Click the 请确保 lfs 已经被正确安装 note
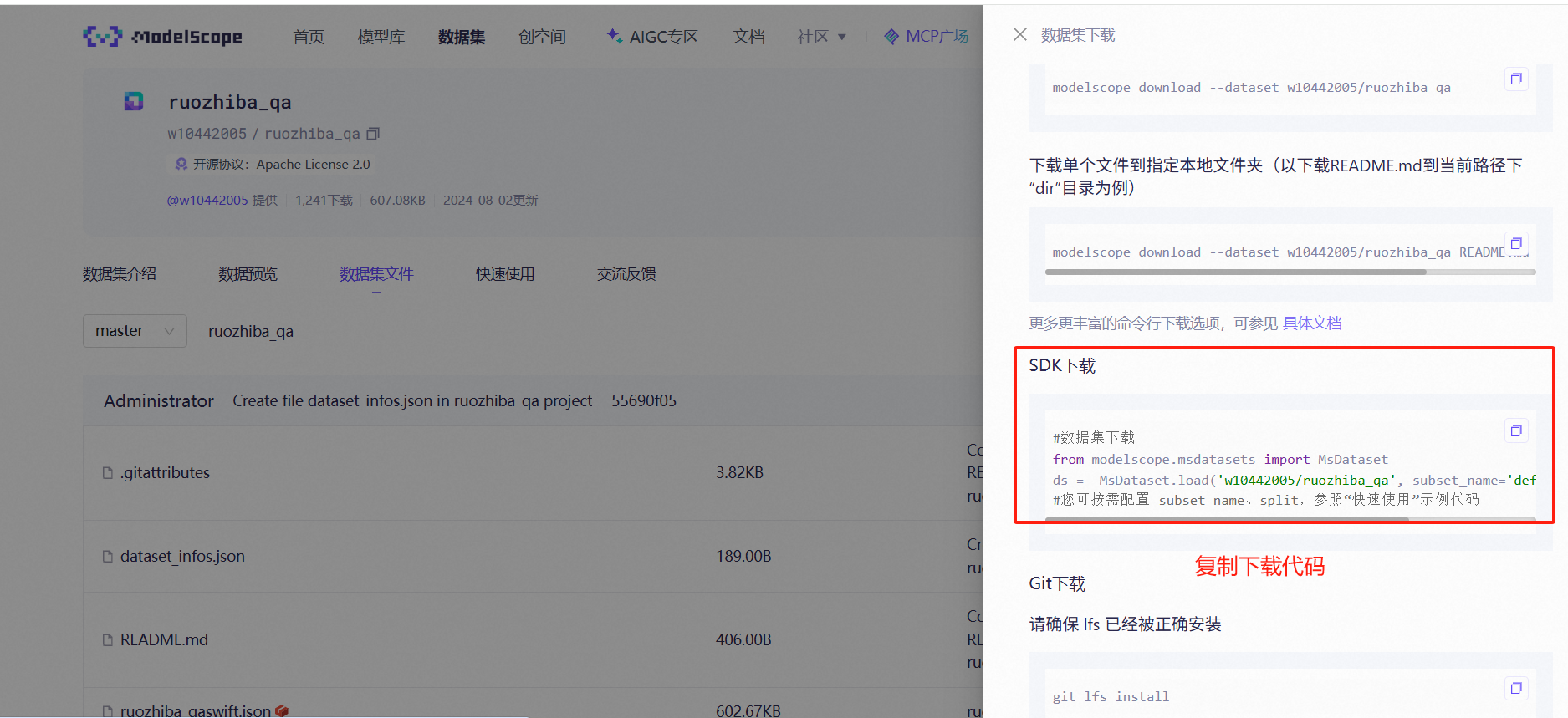 (x=1125, y=624)
